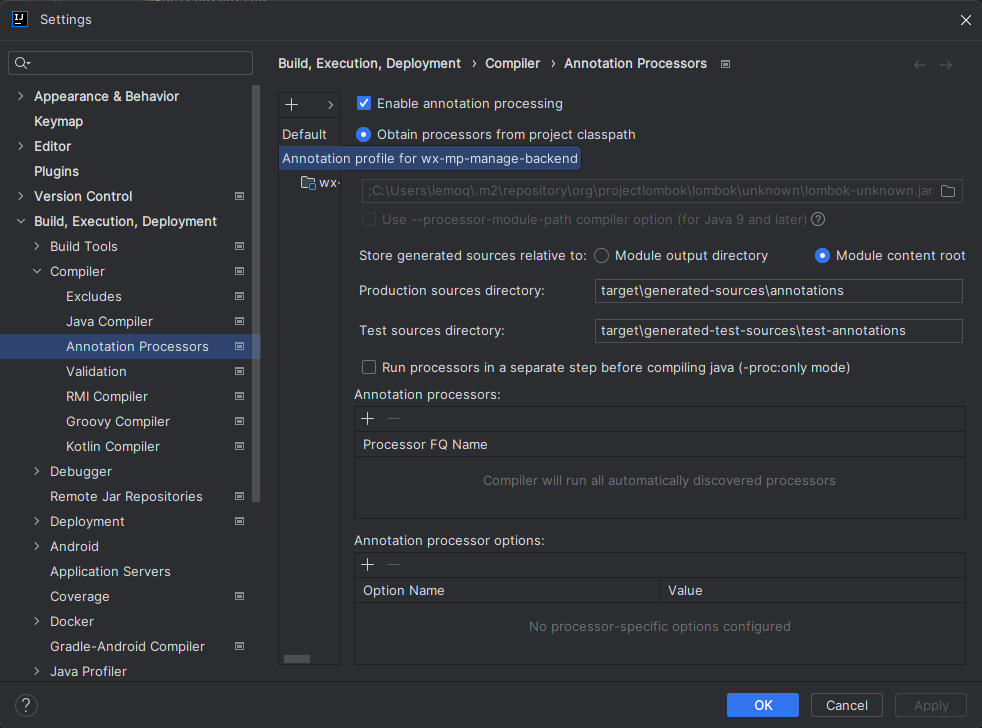Click the move-to-profile arrow next to plus
This screenshot has height=728, width=982.
pos(330,105)
